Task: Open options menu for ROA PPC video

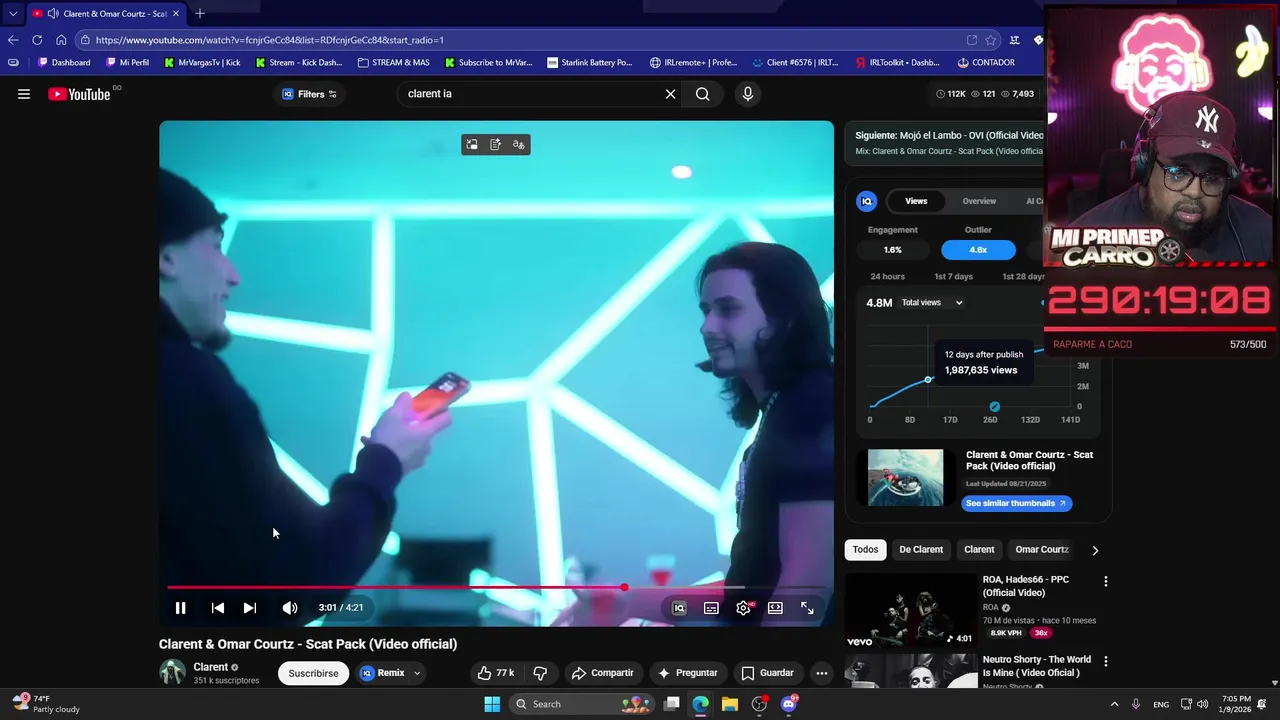Action: point(1105,581)
